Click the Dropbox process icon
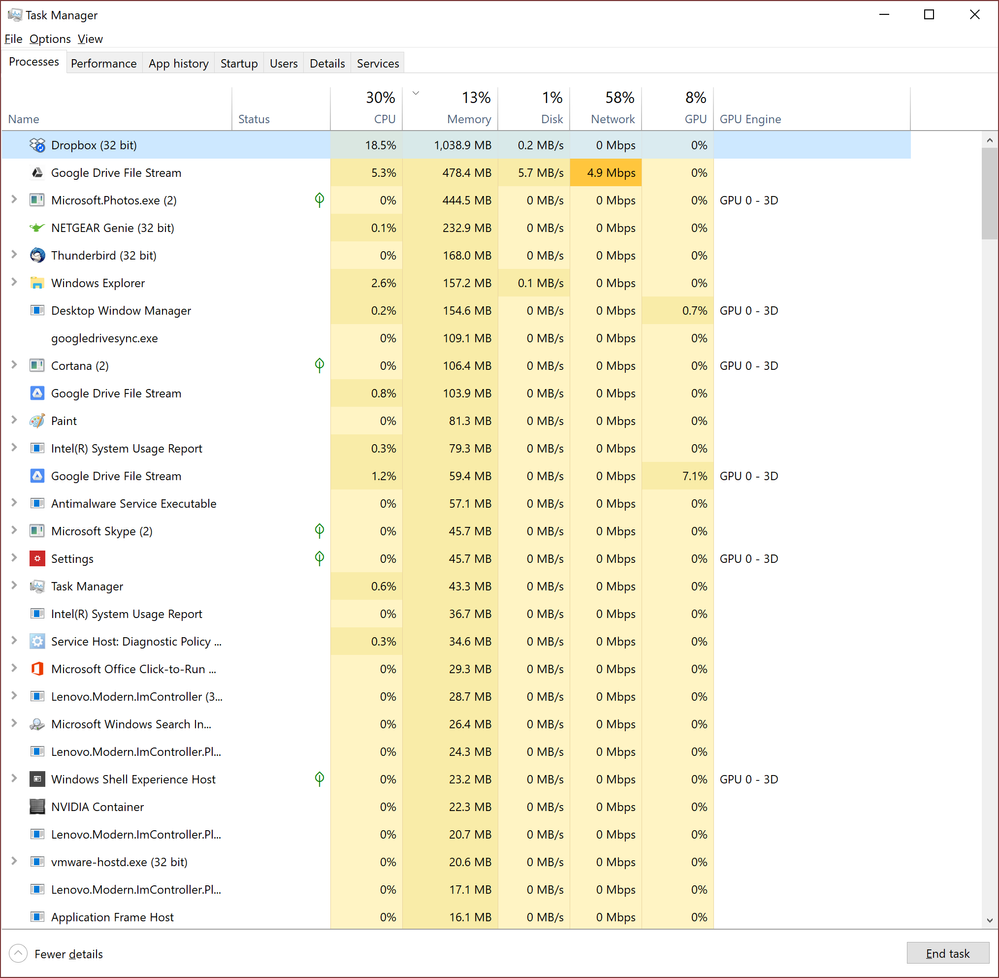 pyautogui.click(x=37, y=145)
